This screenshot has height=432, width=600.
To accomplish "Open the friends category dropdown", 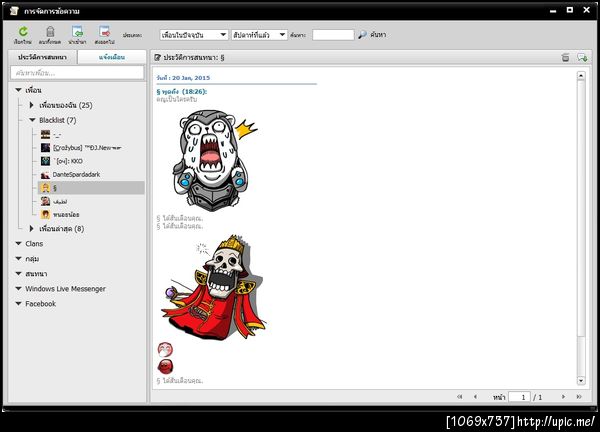I will (194, 35).
